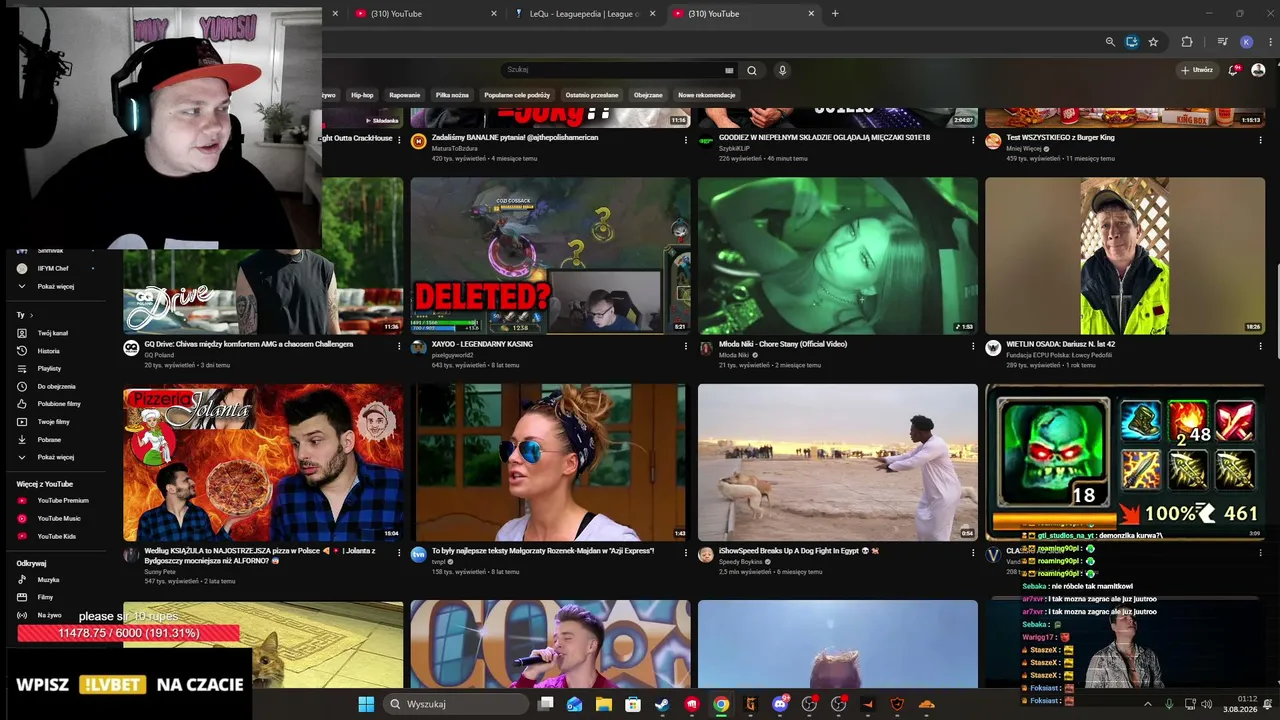Open options menu for XAYOO - LEGENDARNY KASING
This screenshot has width=1280, height=720.
point(685,346)
